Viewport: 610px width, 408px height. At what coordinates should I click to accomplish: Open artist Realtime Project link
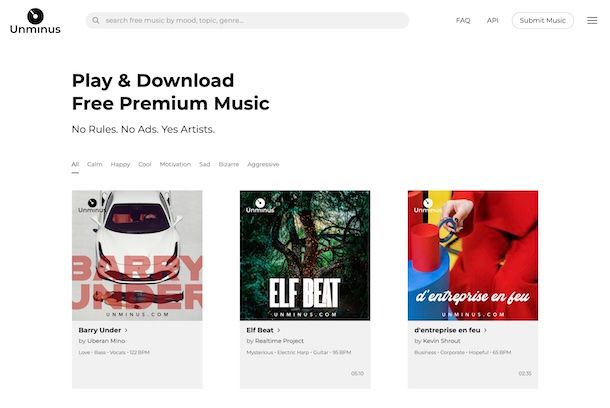coord(279,341)
